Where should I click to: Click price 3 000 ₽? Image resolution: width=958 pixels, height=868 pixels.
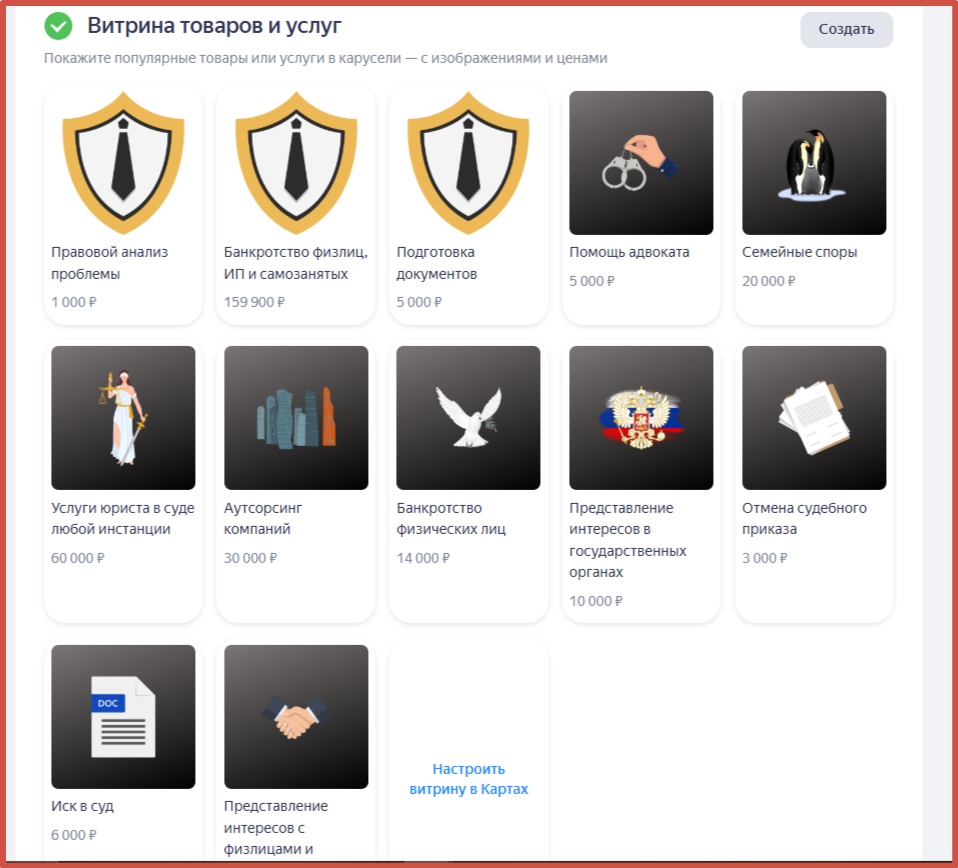pyautogui.click(x=765, y=558)
